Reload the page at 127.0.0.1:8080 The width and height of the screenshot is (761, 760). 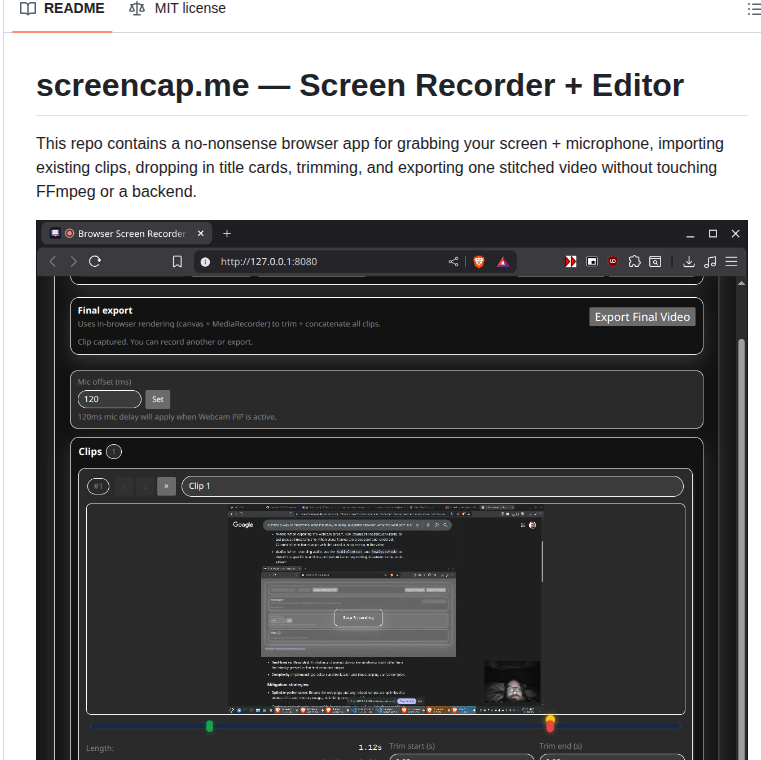point(95,262)
